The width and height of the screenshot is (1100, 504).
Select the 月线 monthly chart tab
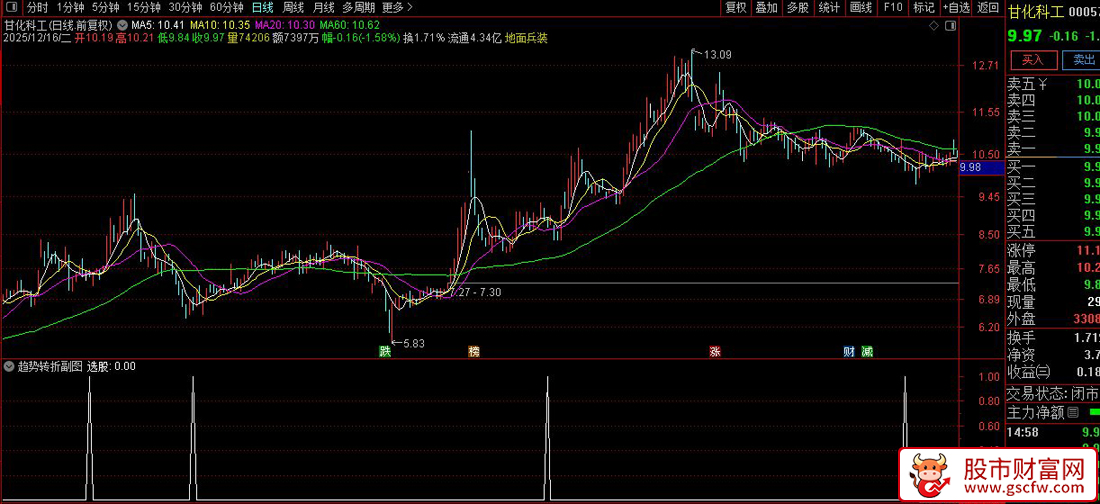pyautogui.click(x=323, y=8)
